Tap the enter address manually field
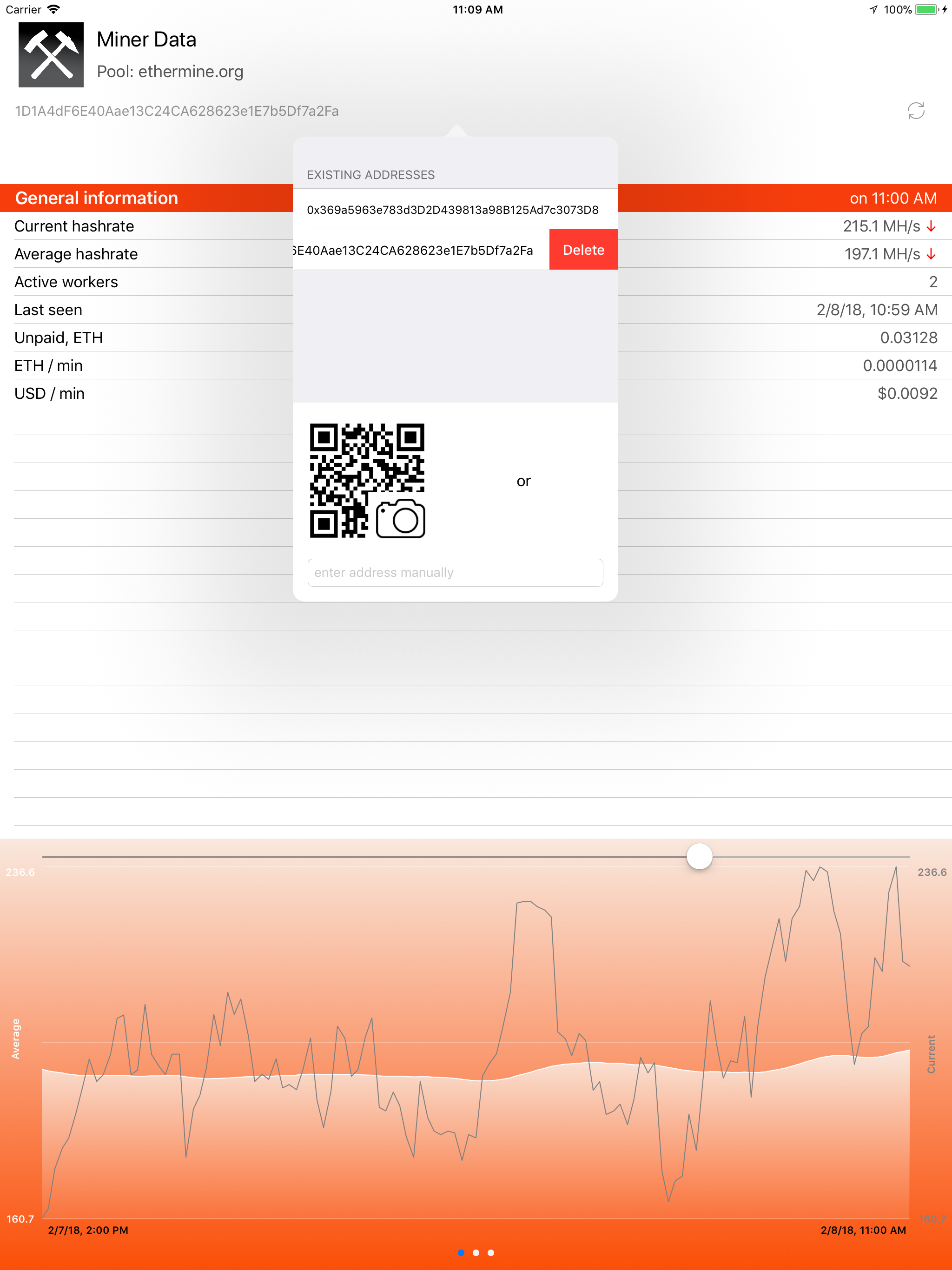952x1270 pixels. click(455, 572)
